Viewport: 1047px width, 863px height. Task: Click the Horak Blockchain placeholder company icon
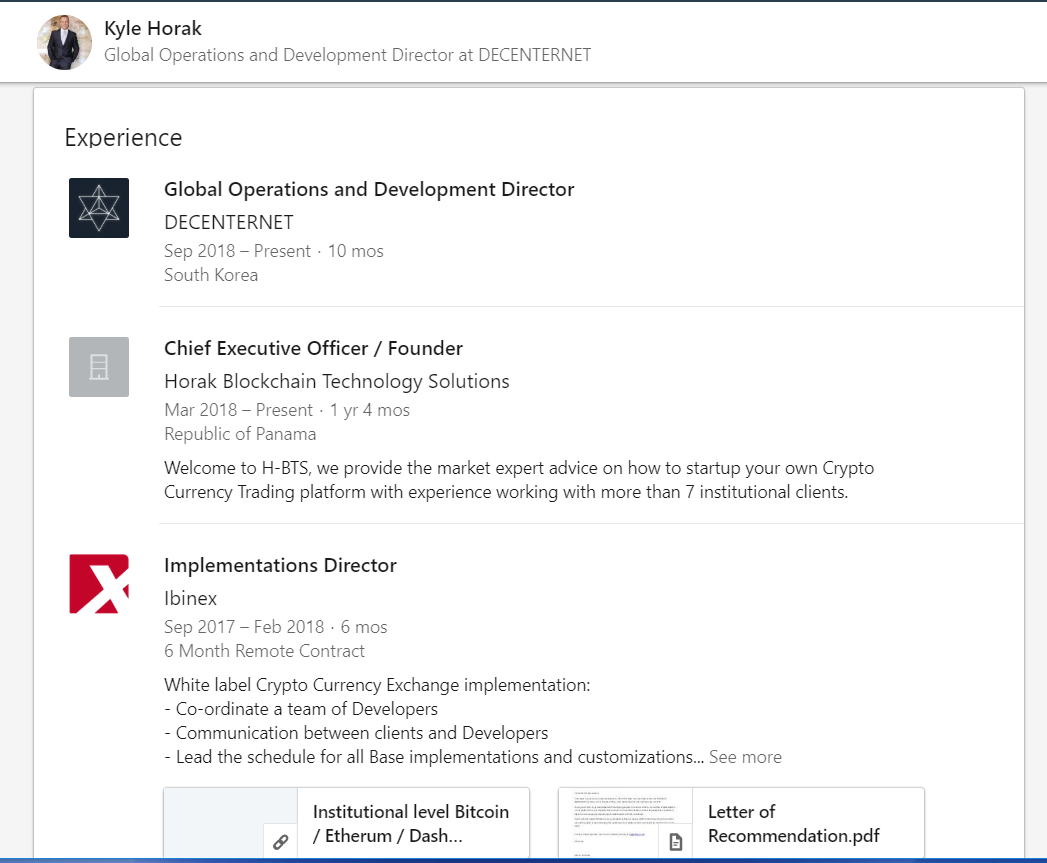[99, 367]
